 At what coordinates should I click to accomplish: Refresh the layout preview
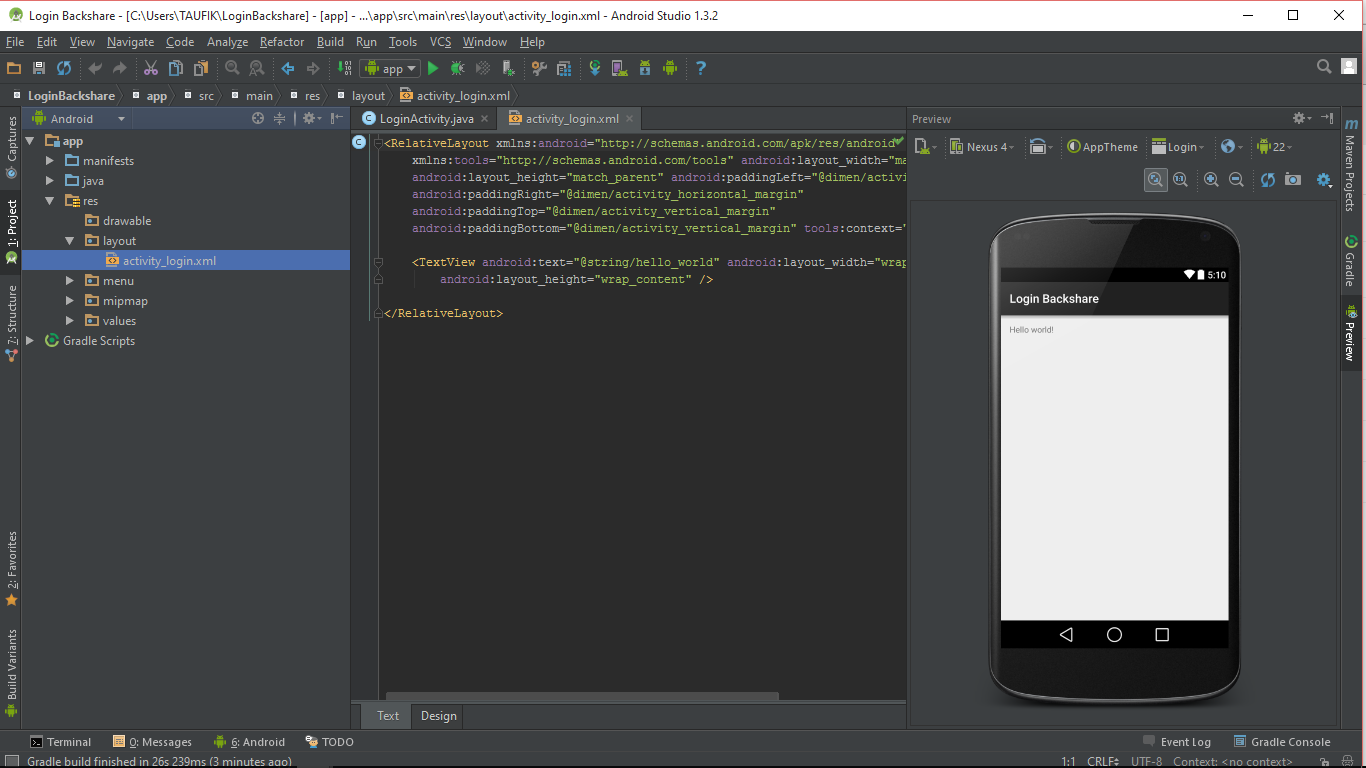1267,179
